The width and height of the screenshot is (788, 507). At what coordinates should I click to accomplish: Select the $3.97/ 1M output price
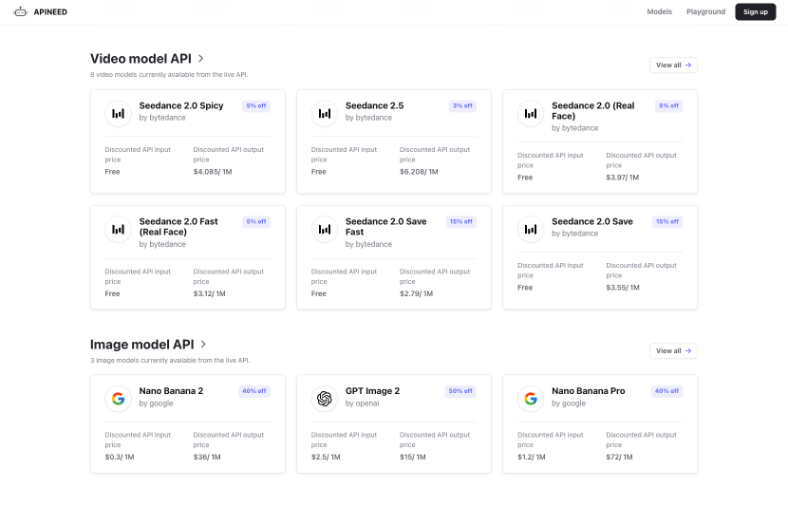(622, 177)
